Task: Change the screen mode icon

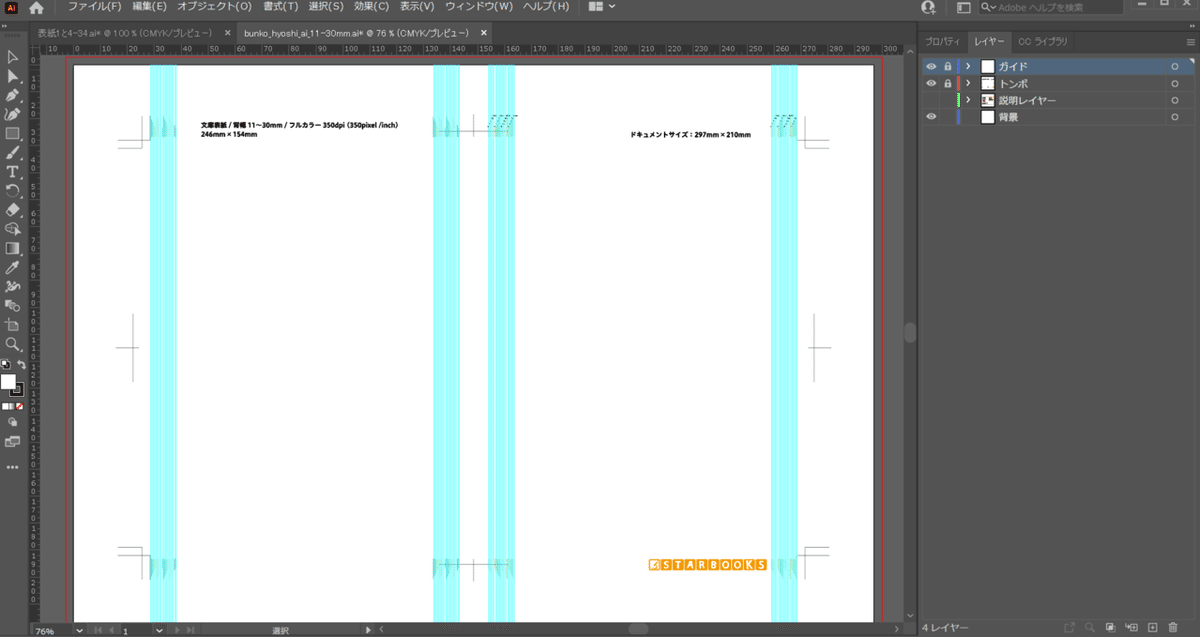Action: 12,441
